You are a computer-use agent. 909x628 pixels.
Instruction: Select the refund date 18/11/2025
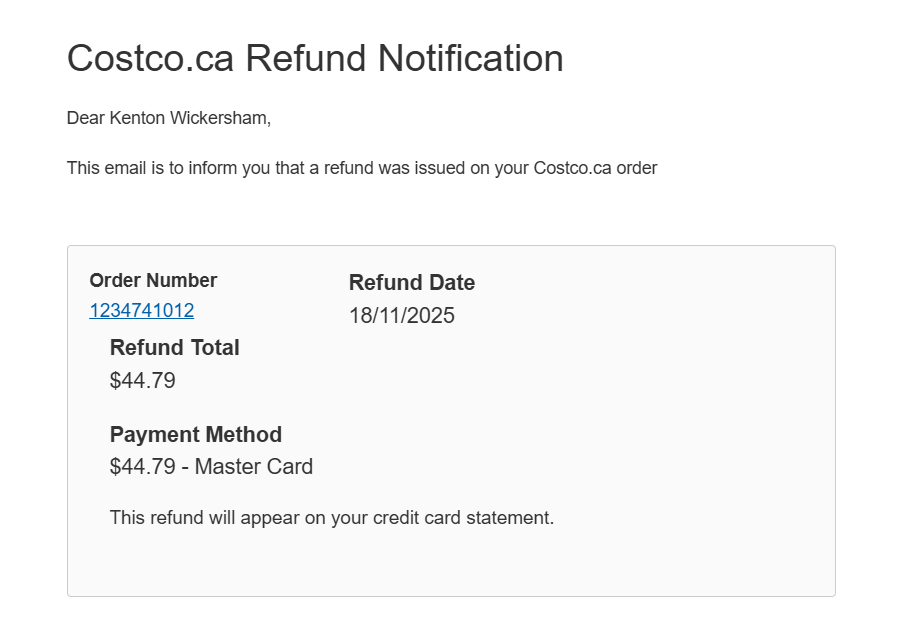[401, 316]
